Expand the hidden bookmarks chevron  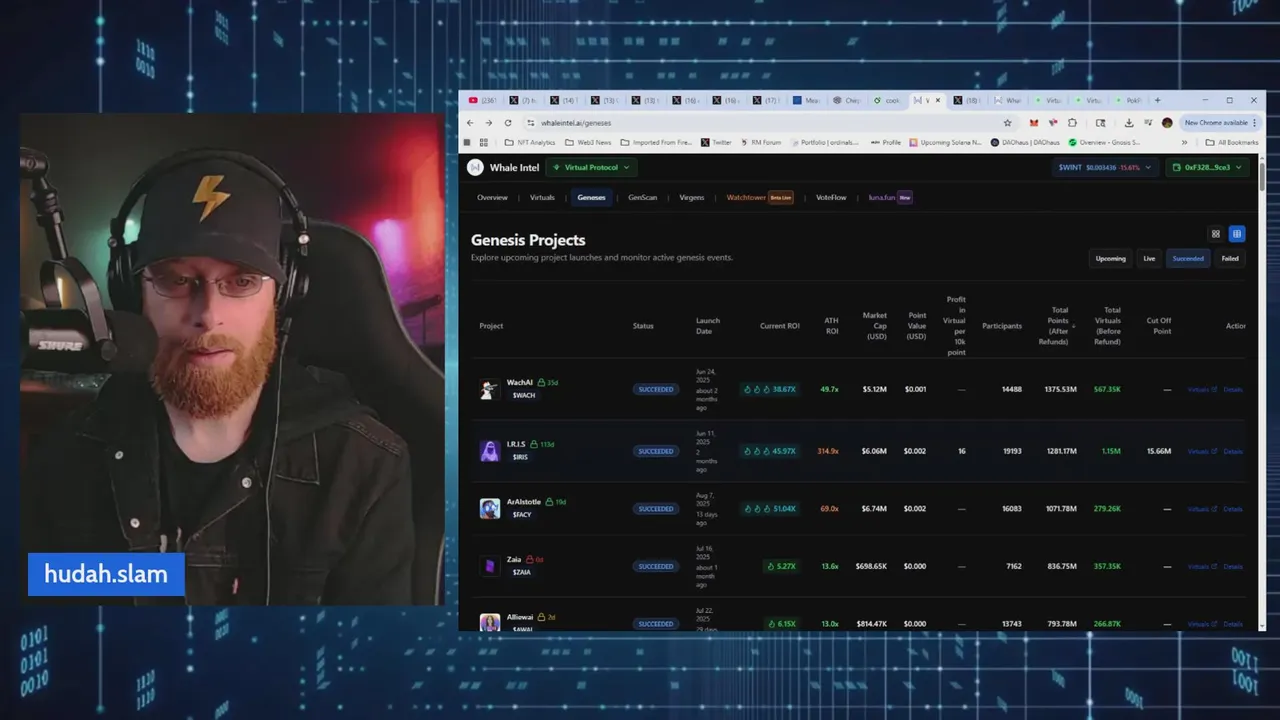coord(1185,142)
